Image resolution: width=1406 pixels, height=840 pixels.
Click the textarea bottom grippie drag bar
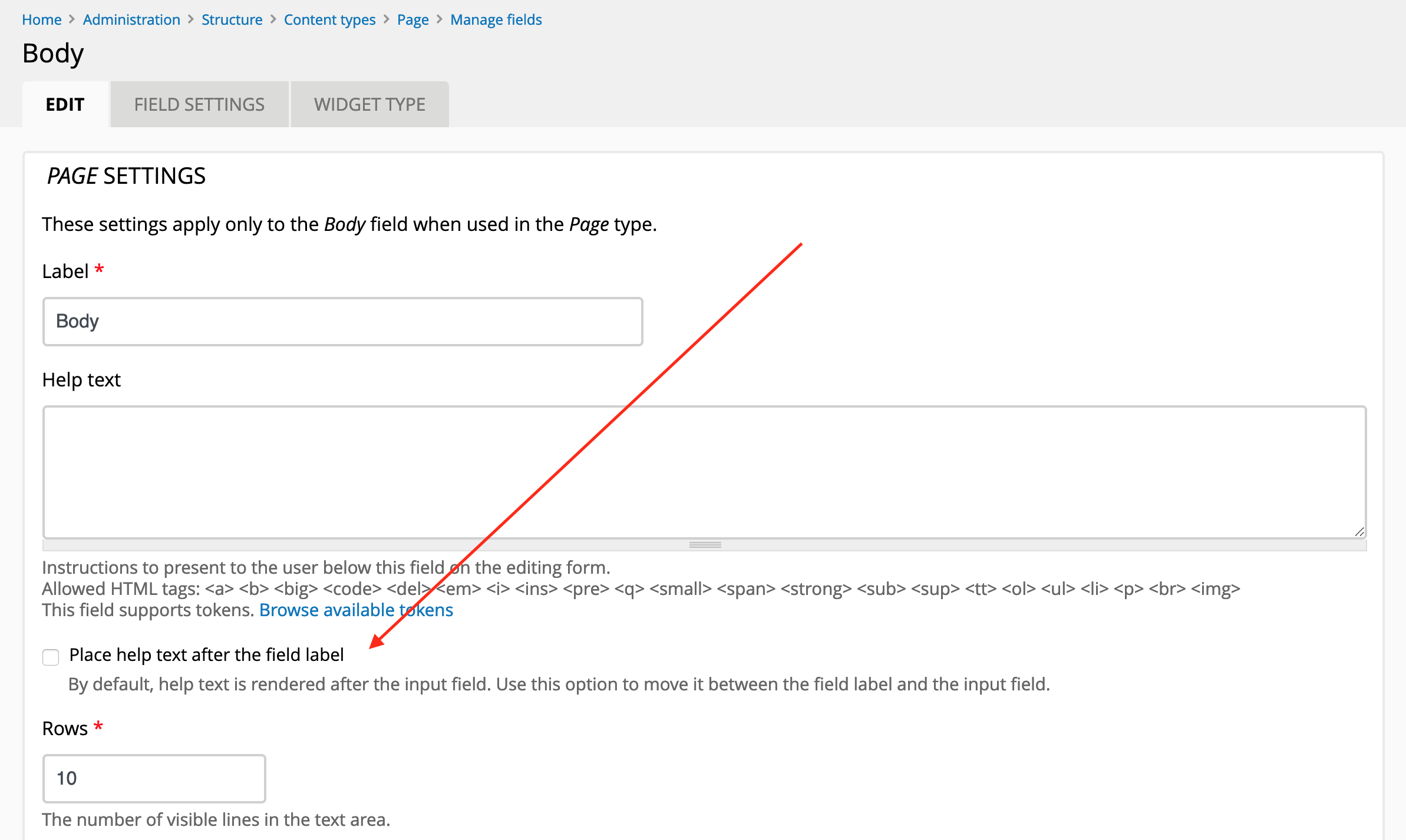705,545
